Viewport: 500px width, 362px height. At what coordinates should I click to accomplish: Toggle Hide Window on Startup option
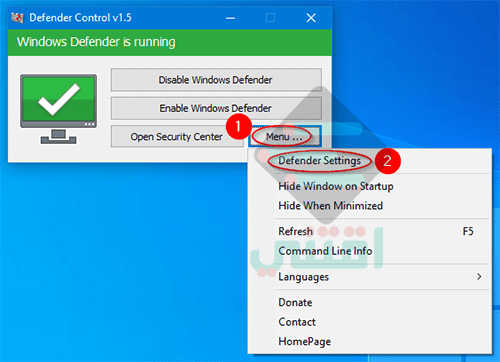(370, 186)
